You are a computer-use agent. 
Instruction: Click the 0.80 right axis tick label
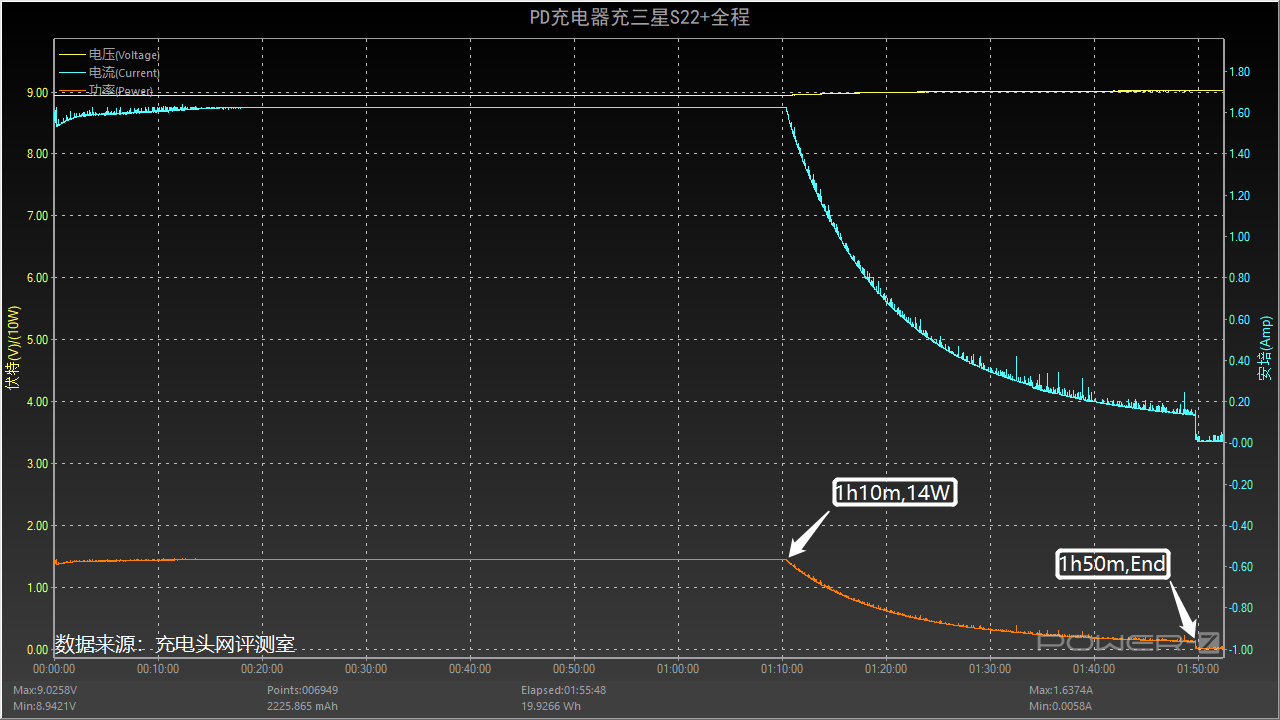tap(1239, 278)
